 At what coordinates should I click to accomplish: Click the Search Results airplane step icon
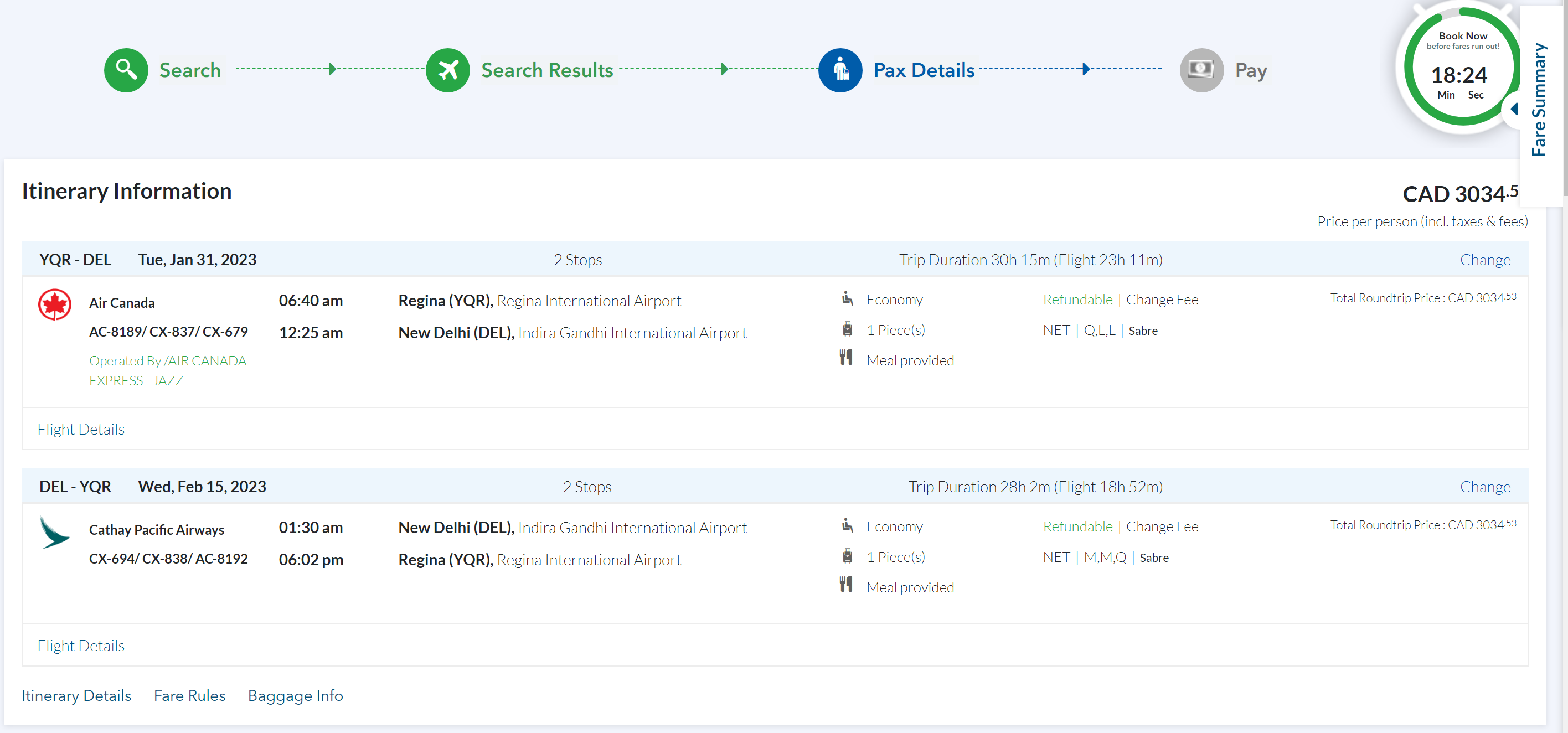pos(447,70)
